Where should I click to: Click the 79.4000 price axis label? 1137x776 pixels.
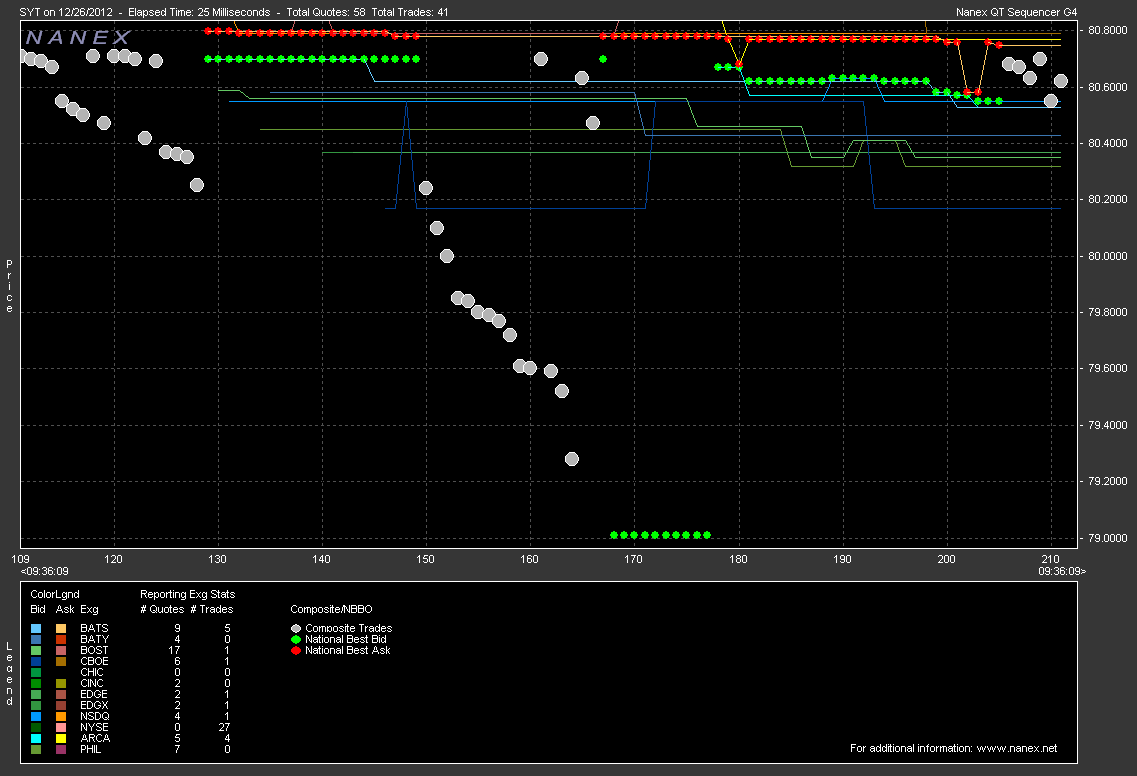[x=1107, y=425]
